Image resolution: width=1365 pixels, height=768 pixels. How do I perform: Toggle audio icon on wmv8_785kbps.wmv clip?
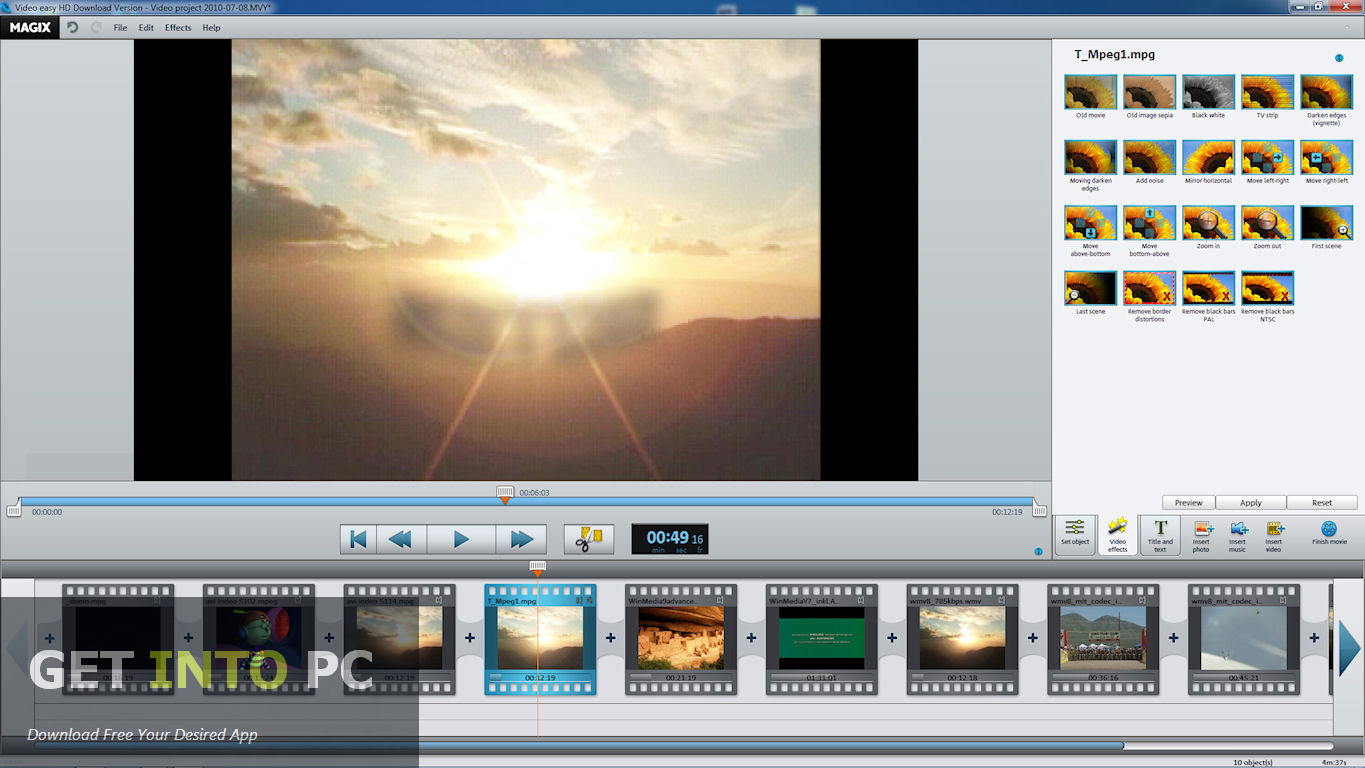coord(1002,601)
